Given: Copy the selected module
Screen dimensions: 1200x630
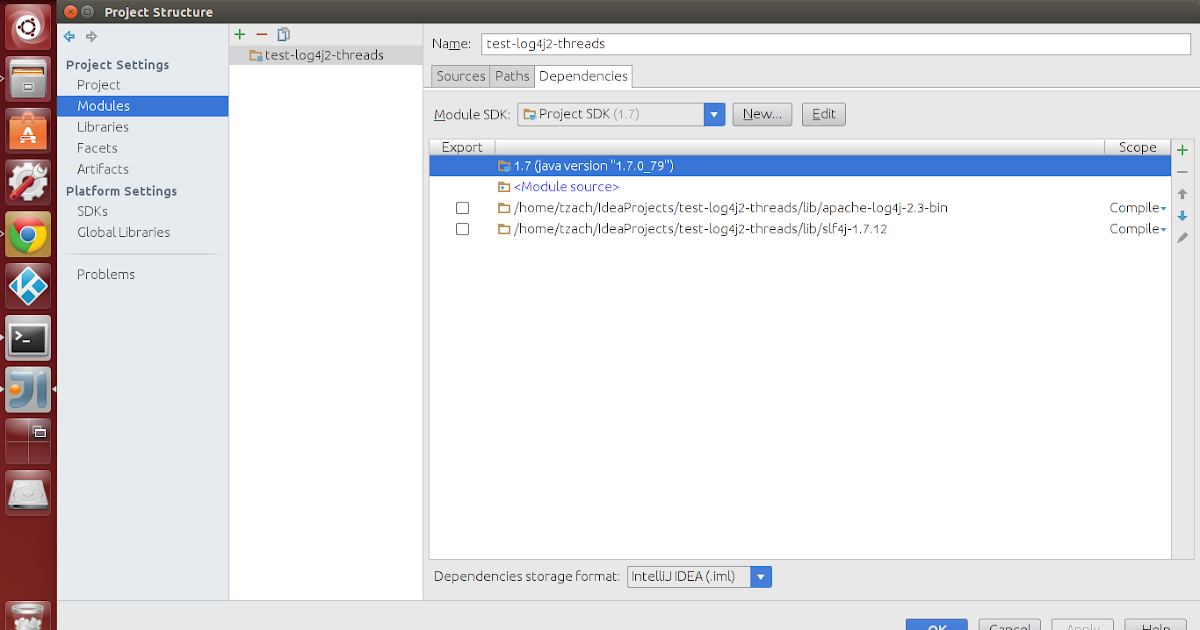Looking at the screenshot, I should point(284,34).
